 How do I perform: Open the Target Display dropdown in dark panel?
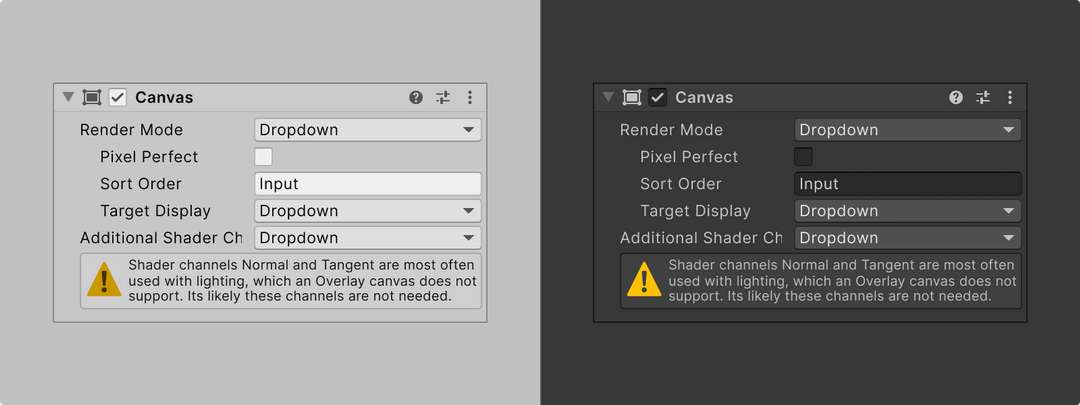[x=908, y=211]
